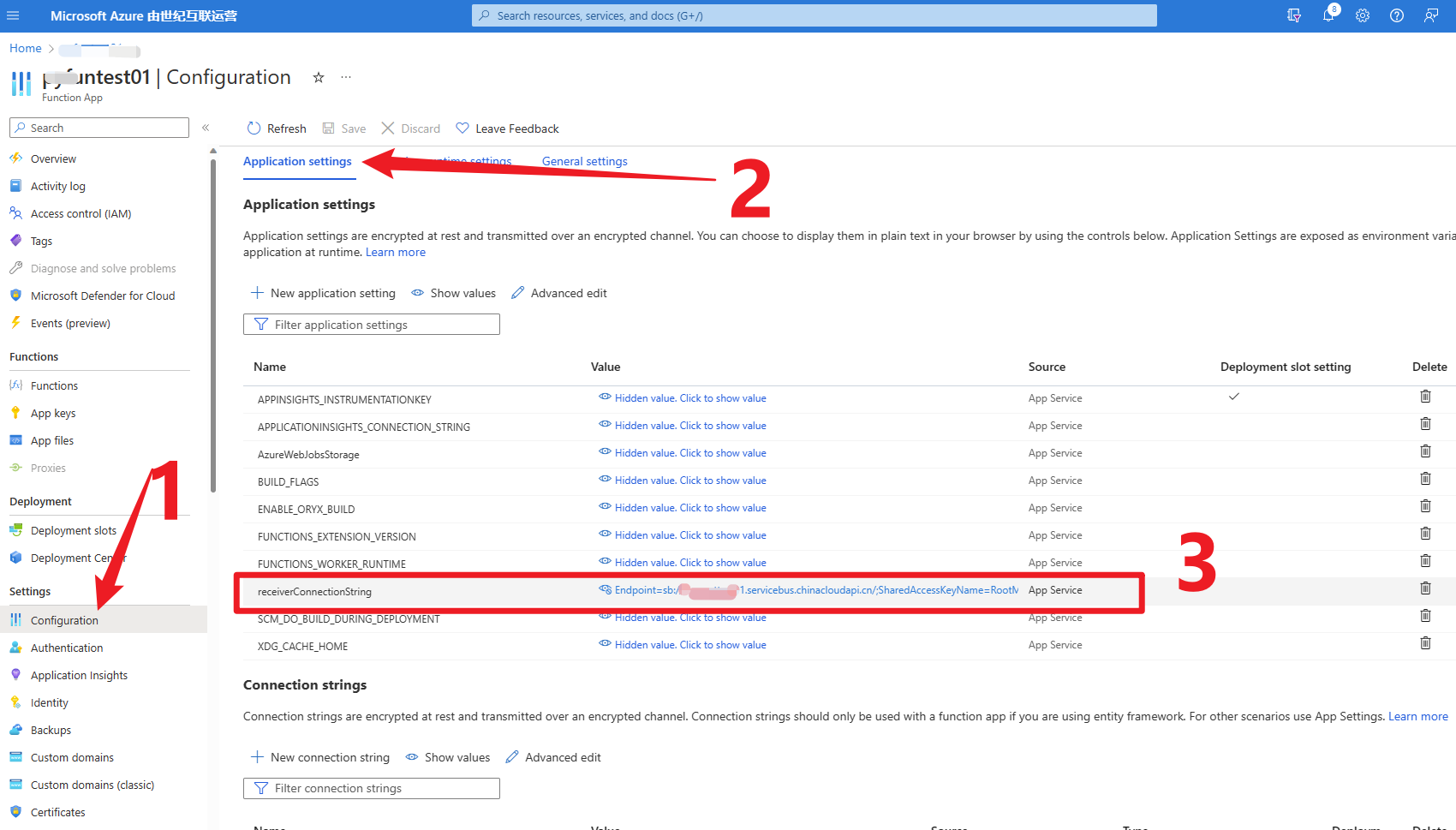Click the Home breadcrumb link
This screenshot has height=830, width=1456.
tap(26, 49)
